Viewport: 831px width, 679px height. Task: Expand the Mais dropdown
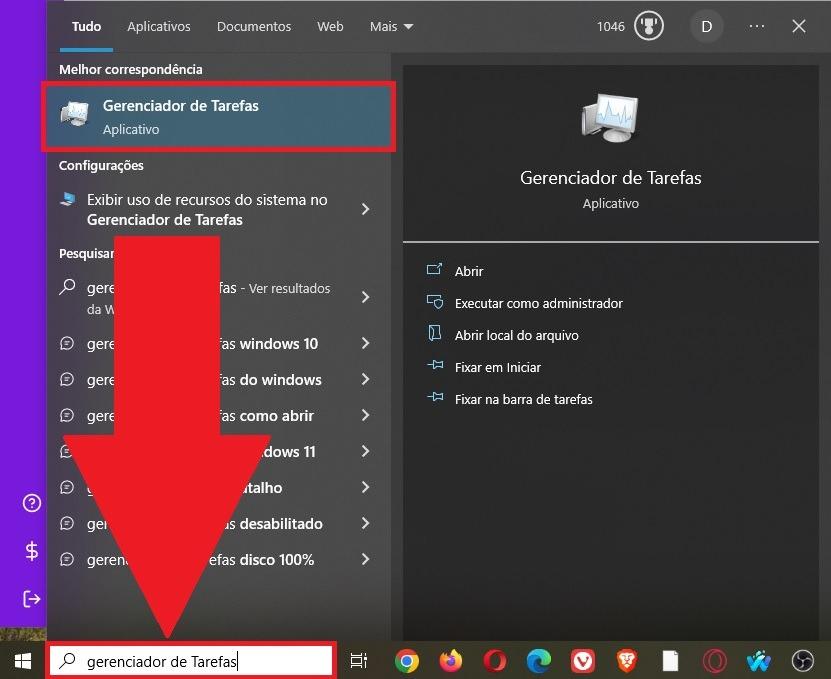[391, 27]
